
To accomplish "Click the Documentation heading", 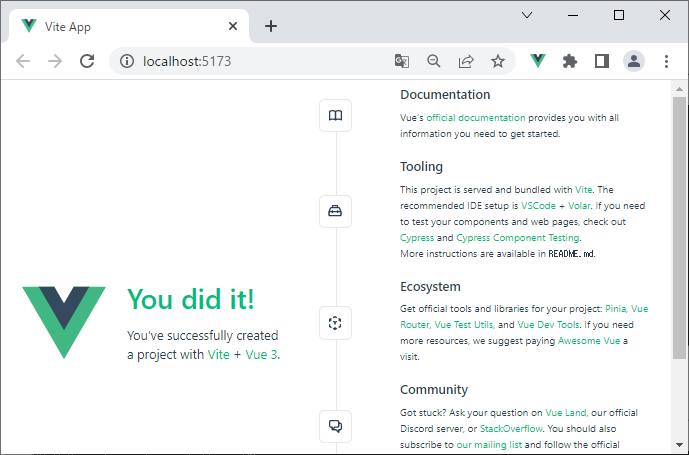I will [x=445, y=95].
